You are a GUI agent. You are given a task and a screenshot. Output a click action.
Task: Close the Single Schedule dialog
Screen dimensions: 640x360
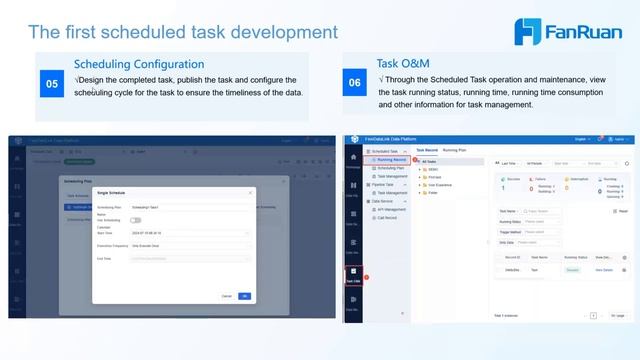point(250,193)
